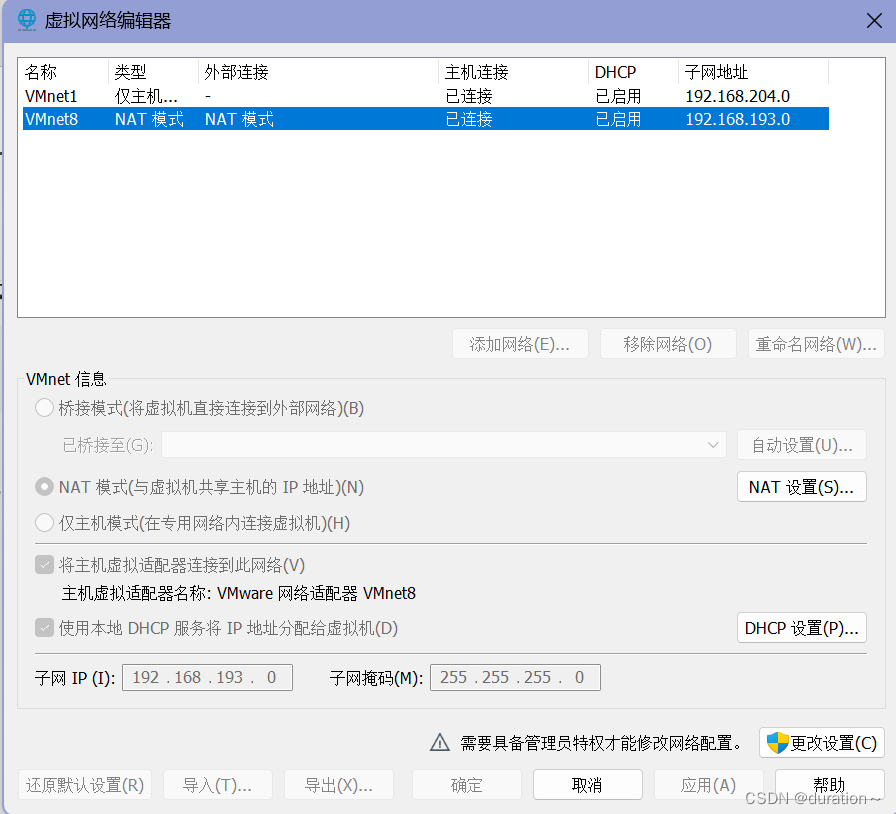This screenshot has height=814, width=896.
Task: Select the VMnet1 network row
Action: (x=200, y=95)
